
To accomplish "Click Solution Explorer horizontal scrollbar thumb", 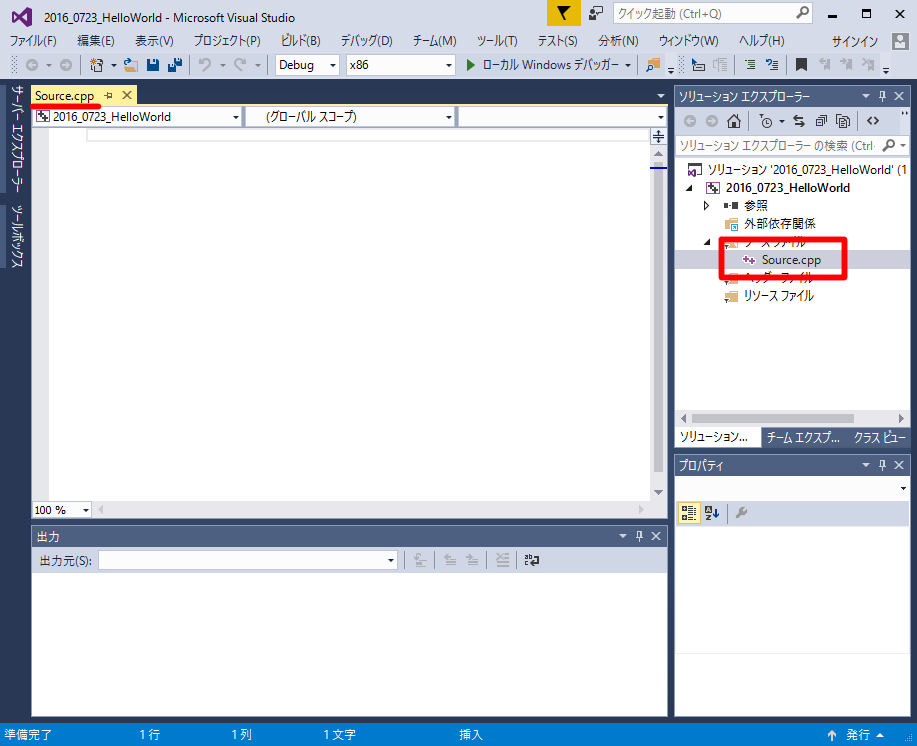I will (x=773, y=419).
